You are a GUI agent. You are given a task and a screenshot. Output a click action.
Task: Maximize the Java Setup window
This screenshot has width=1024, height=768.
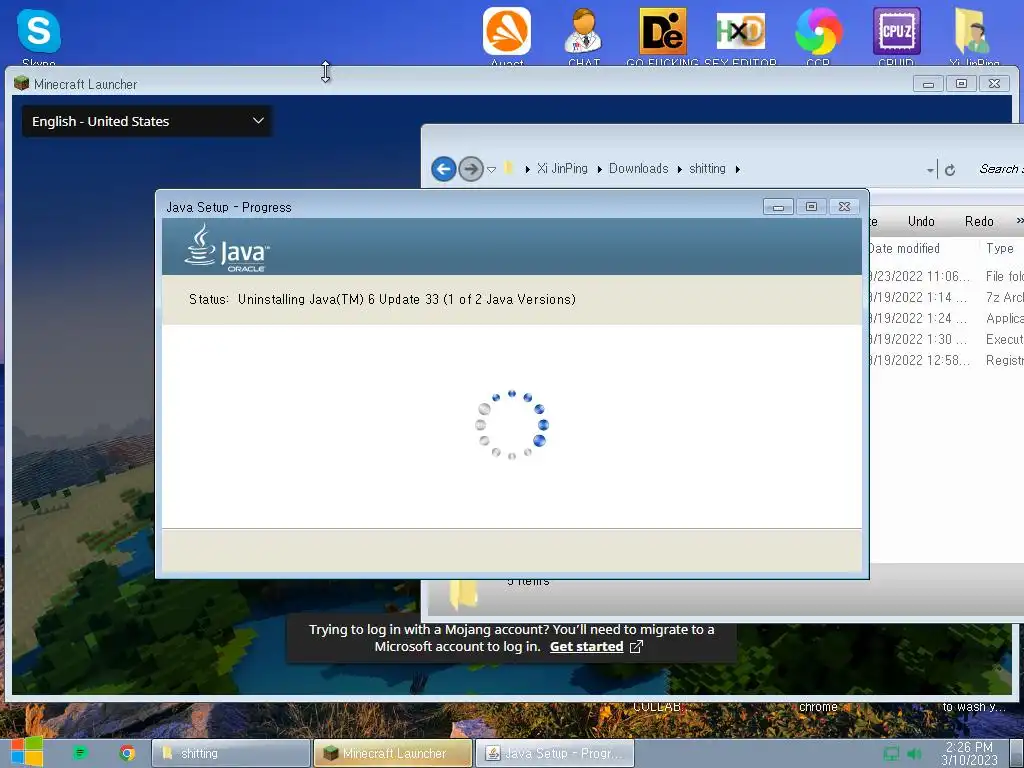coord(811,206)
